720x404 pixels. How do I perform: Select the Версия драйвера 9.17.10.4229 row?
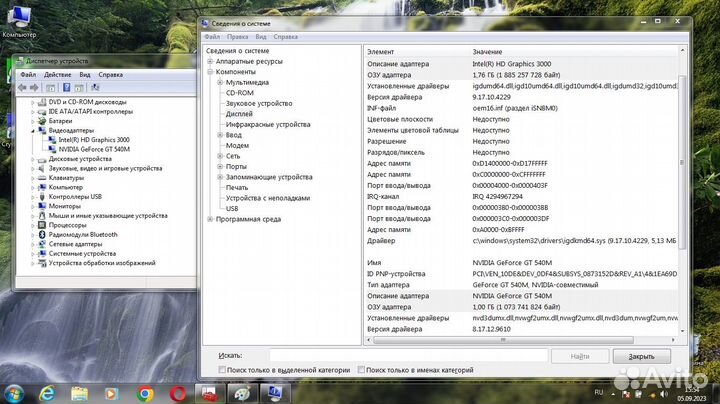coord(521,97)
